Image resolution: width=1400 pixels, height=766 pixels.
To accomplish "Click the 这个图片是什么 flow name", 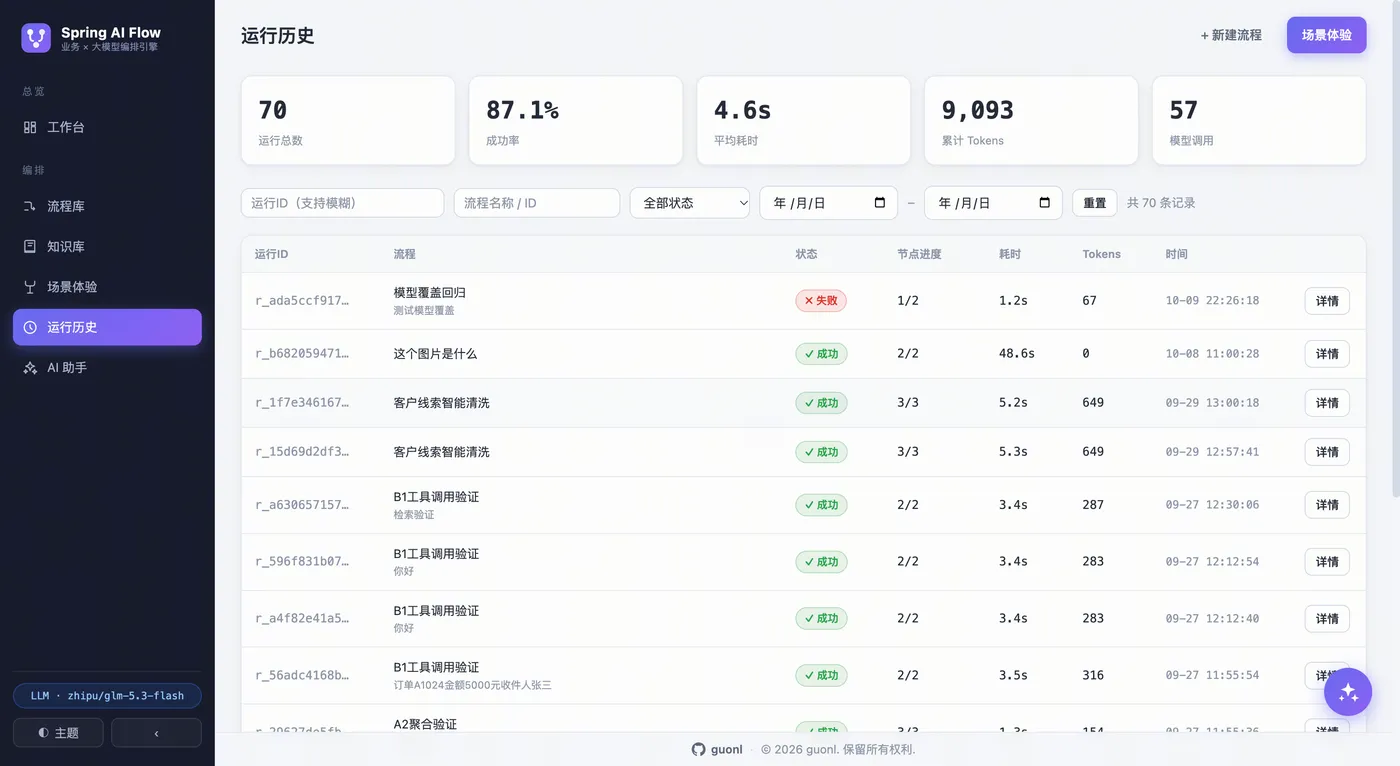I will pos(435,354).
